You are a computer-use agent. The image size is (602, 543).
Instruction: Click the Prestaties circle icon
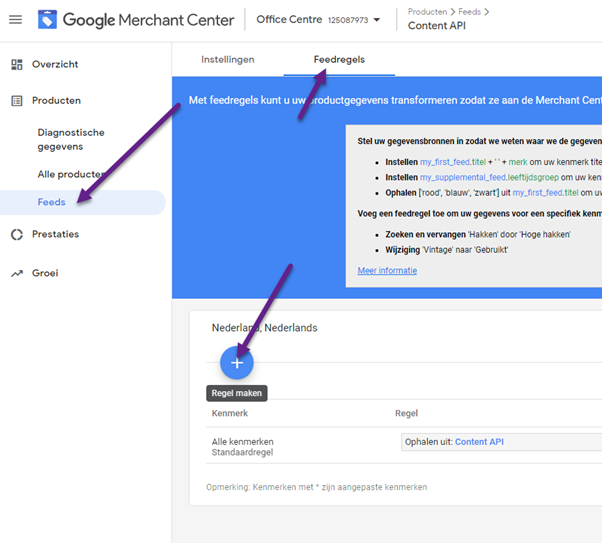[17, 234]
